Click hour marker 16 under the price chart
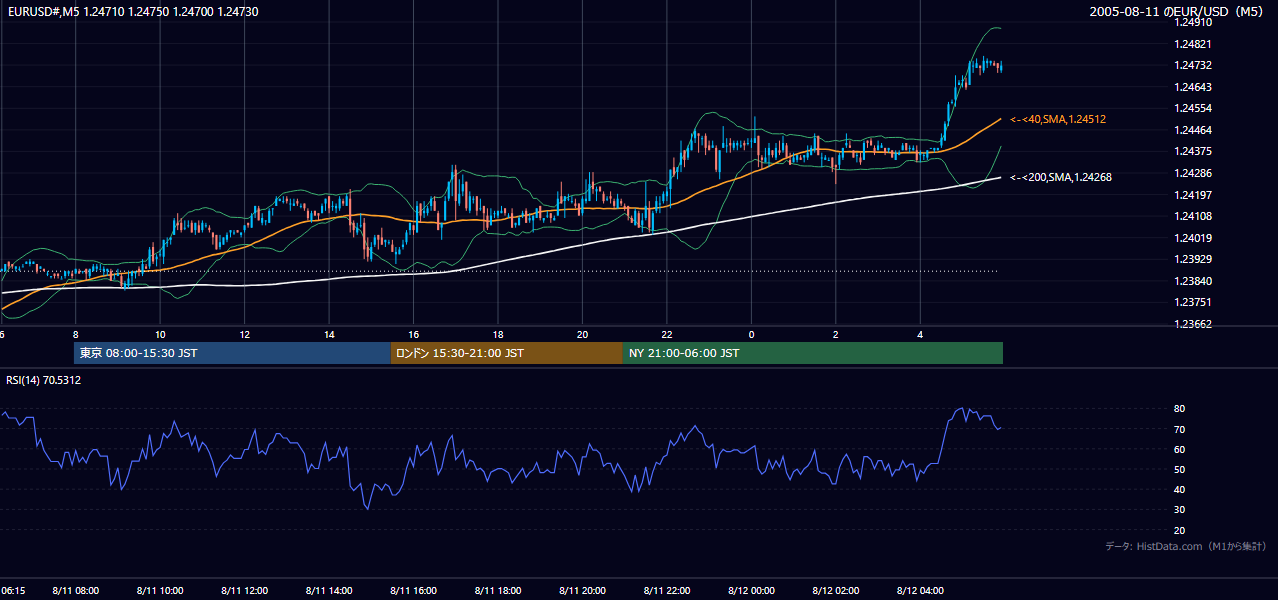The image size is (1278, 600). click(414, 335)
